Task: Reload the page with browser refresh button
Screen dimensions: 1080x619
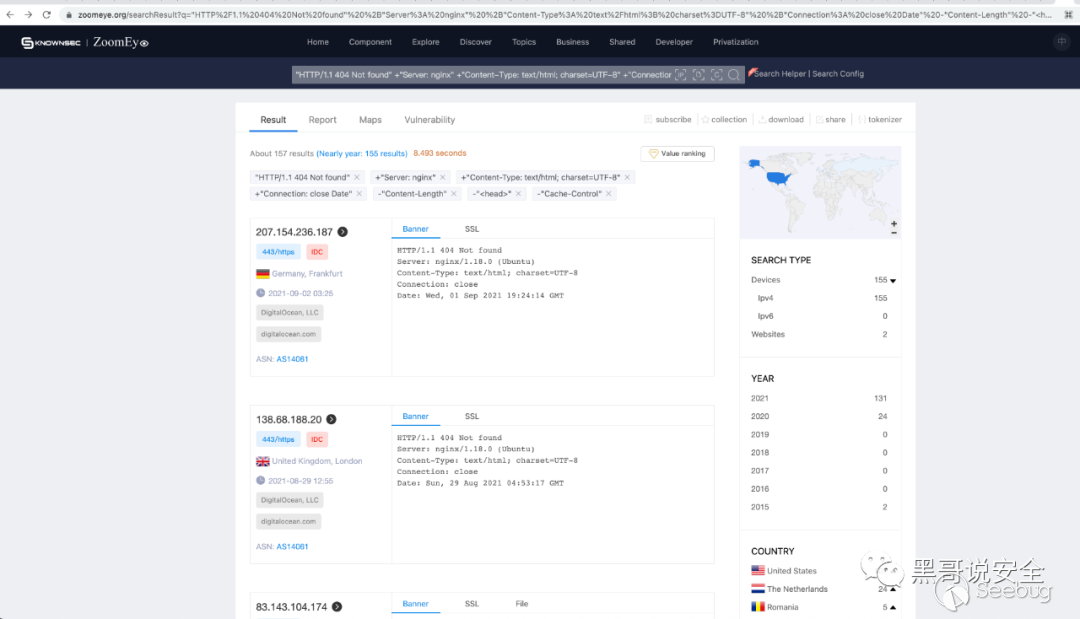Action: (x=46, y=15)
